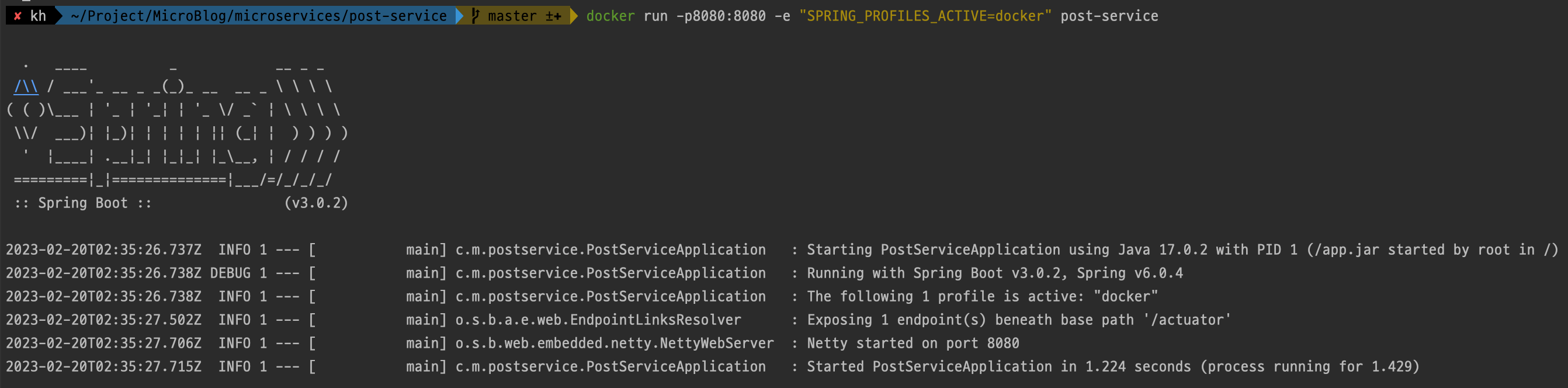Click the DEBUG log level text
The width and height of the screenshot is (1568, 388).
[230, 273]
